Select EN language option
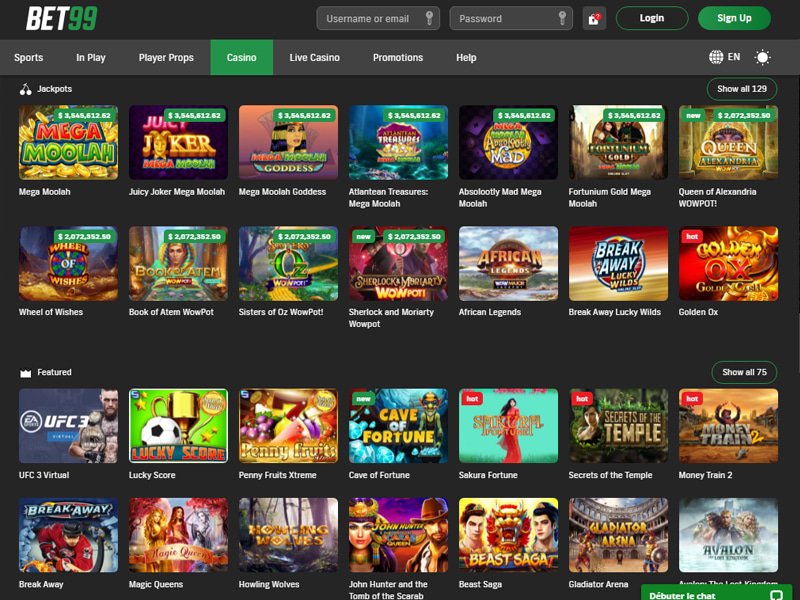Viewport: 800px width, 600px height. 734,57
